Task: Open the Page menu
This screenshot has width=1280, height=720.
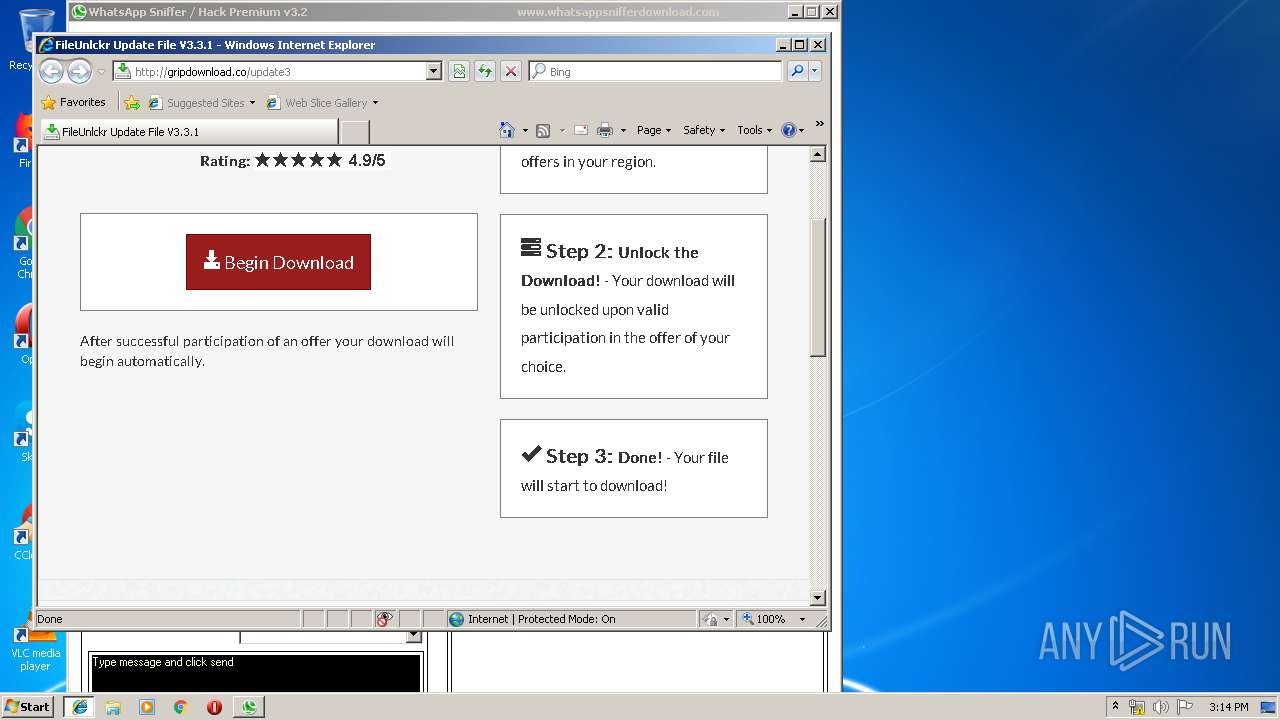Action: (654, 130)
